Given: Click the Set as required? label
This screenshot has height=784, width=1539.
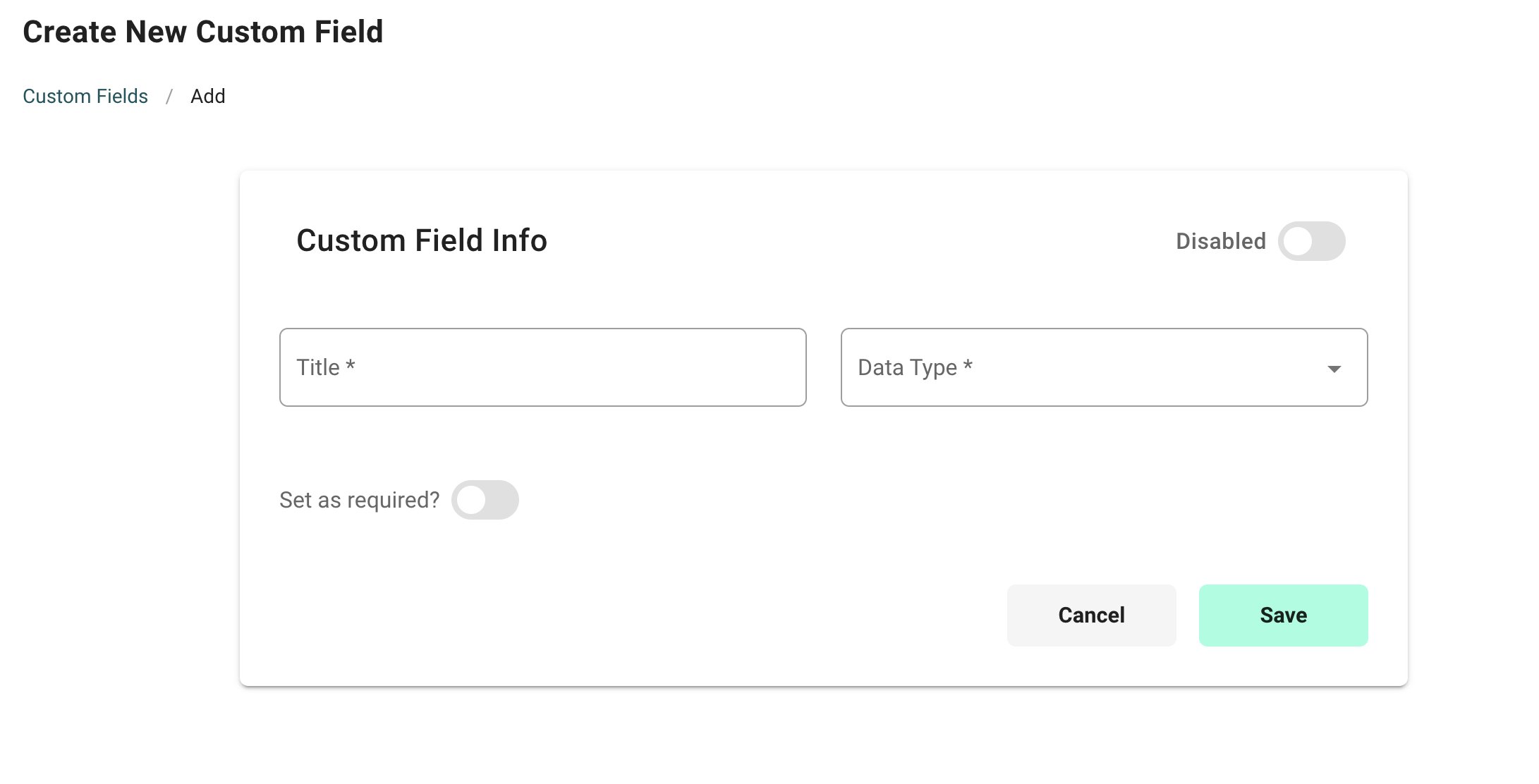Looking at the screenshot, I should [x=360, y=500].
